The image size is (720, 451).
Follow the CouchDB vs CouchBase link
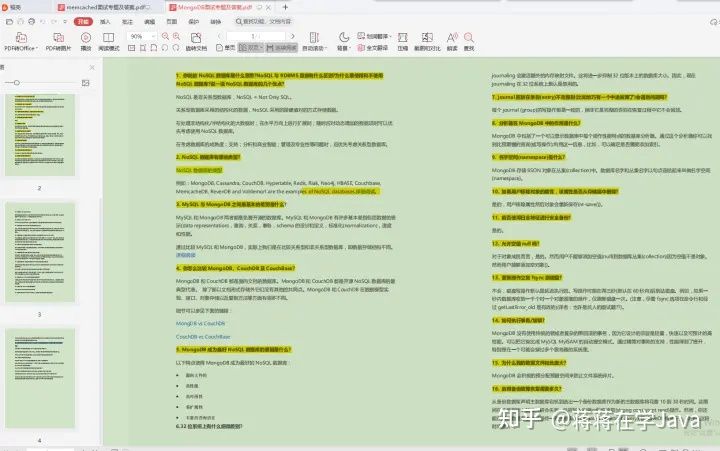(203, 337)
